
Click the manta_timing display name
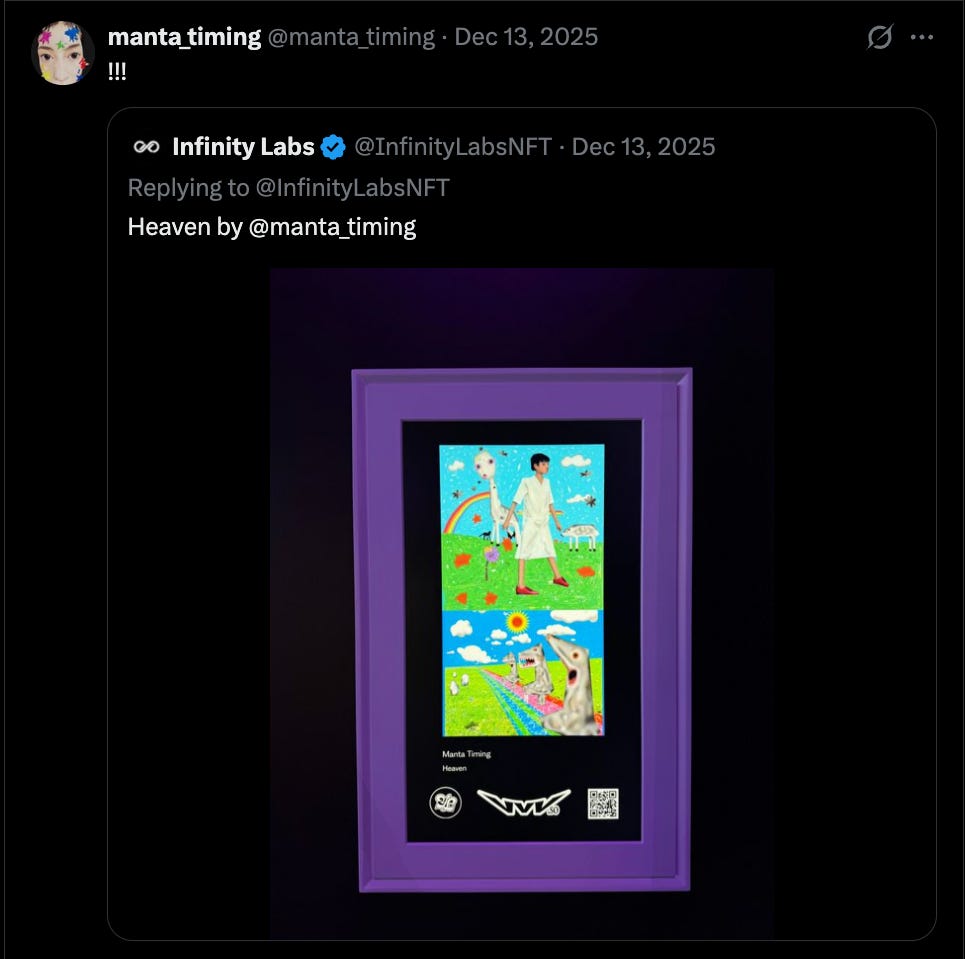pyautogui.click(x=185, y=37)
